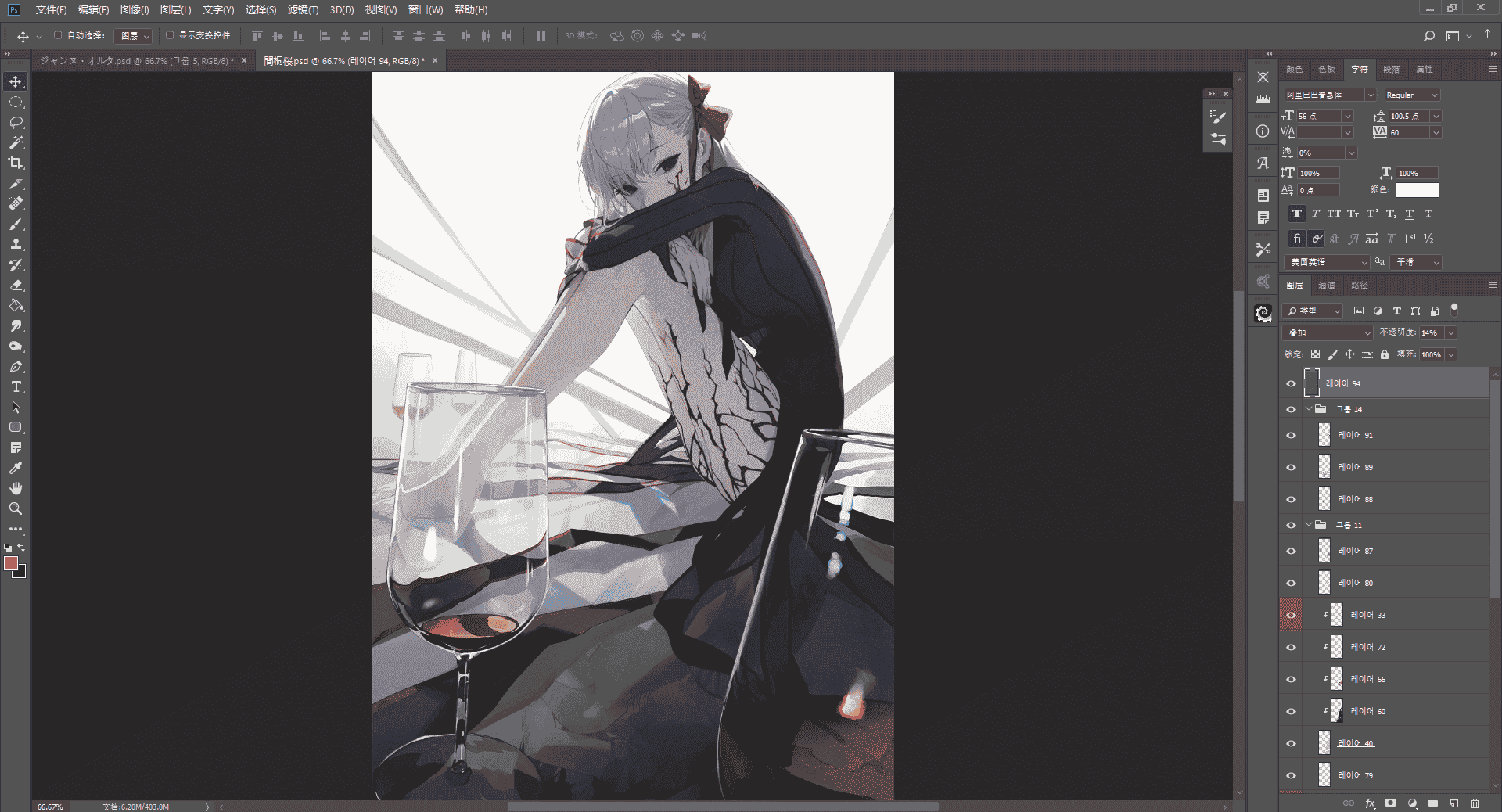Select the Move tool
This screenshot has width=1502, height=812.
click(x=16, y=82)
